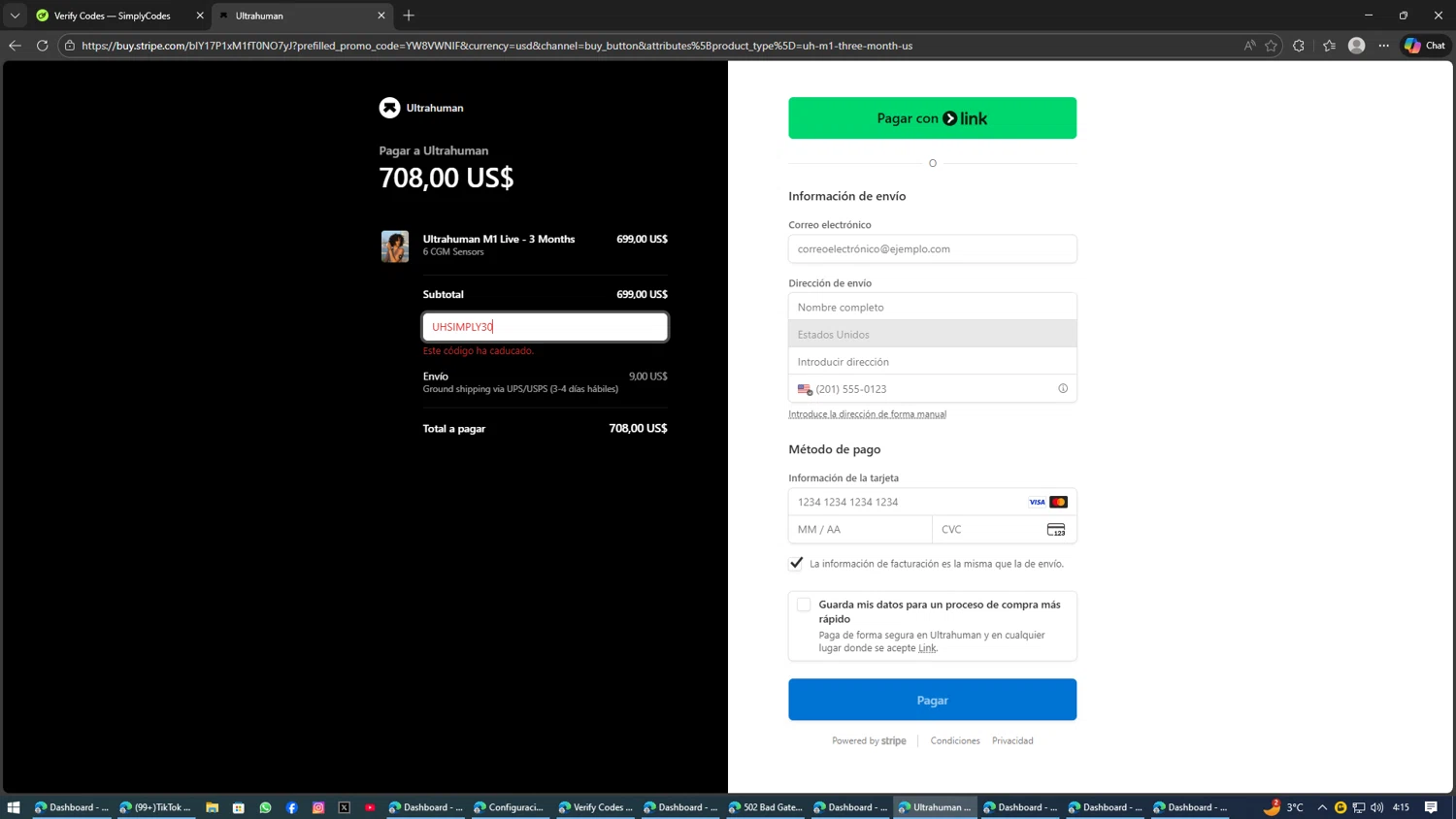Viewport: 1456px width, 819px height.
Task: Click the Nombre completo field
Action: (x=932, y=307)
